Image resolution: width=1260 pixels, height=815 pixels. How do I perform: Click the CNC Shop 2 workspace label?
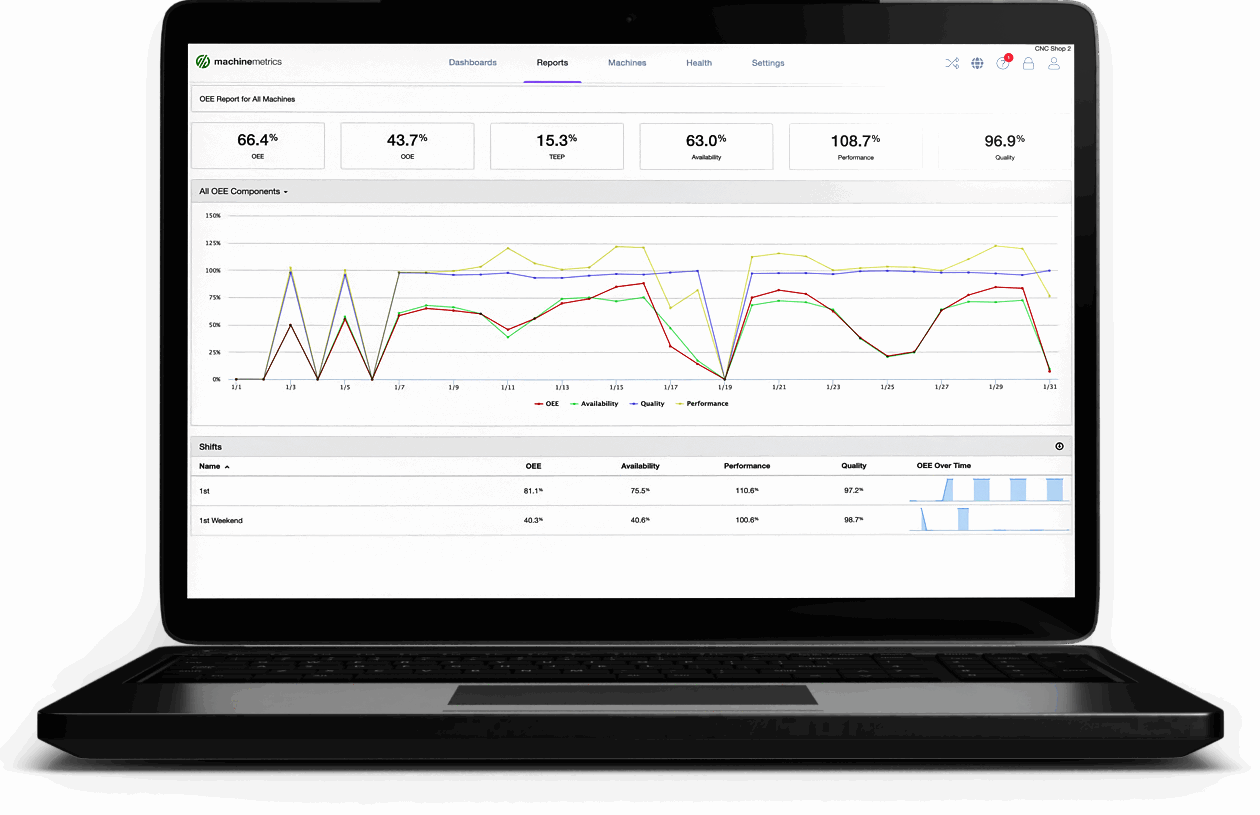click(x=1054, y=47)
